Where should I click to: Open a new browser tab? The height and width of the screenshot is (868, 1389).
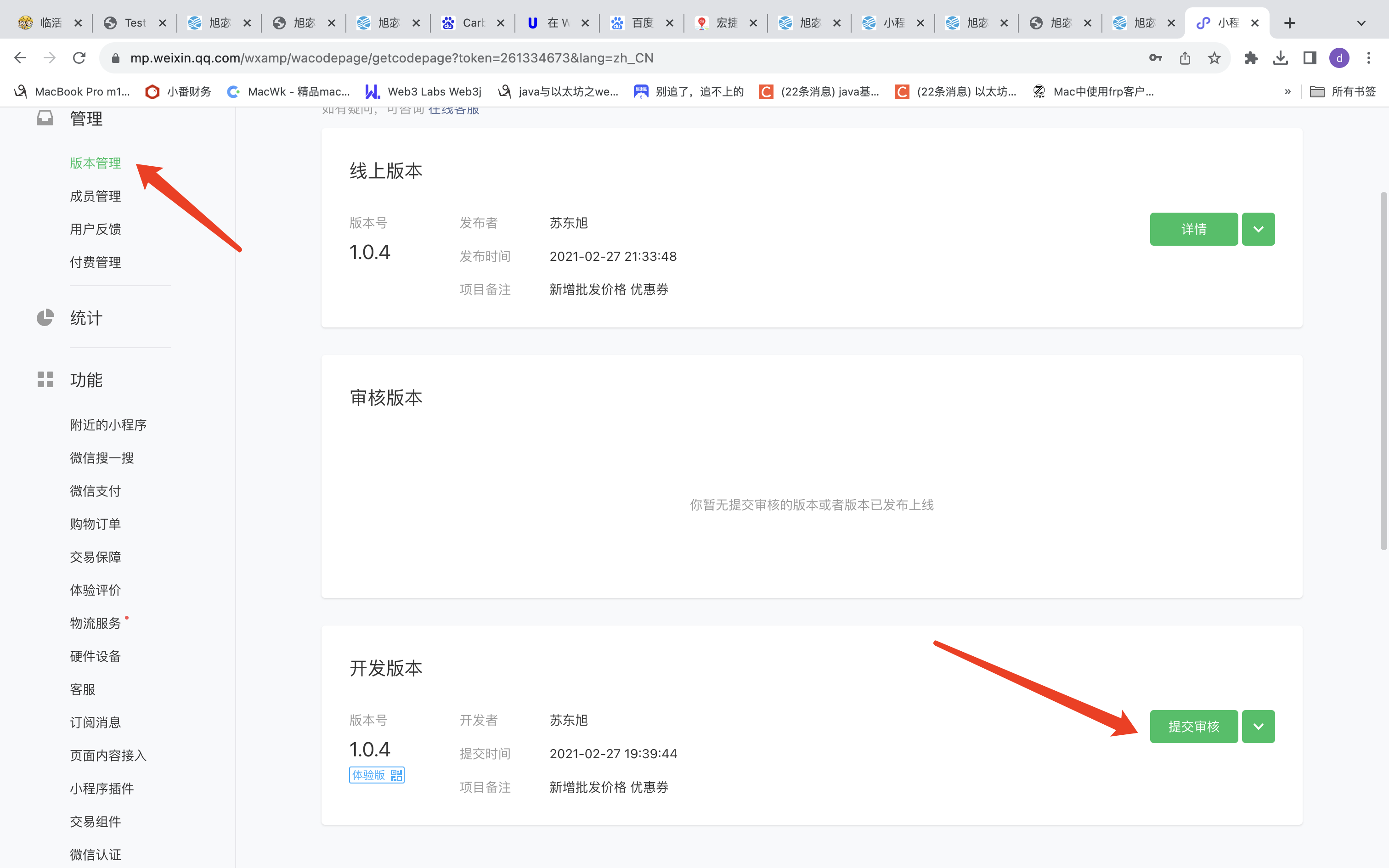coord(1290,23)
